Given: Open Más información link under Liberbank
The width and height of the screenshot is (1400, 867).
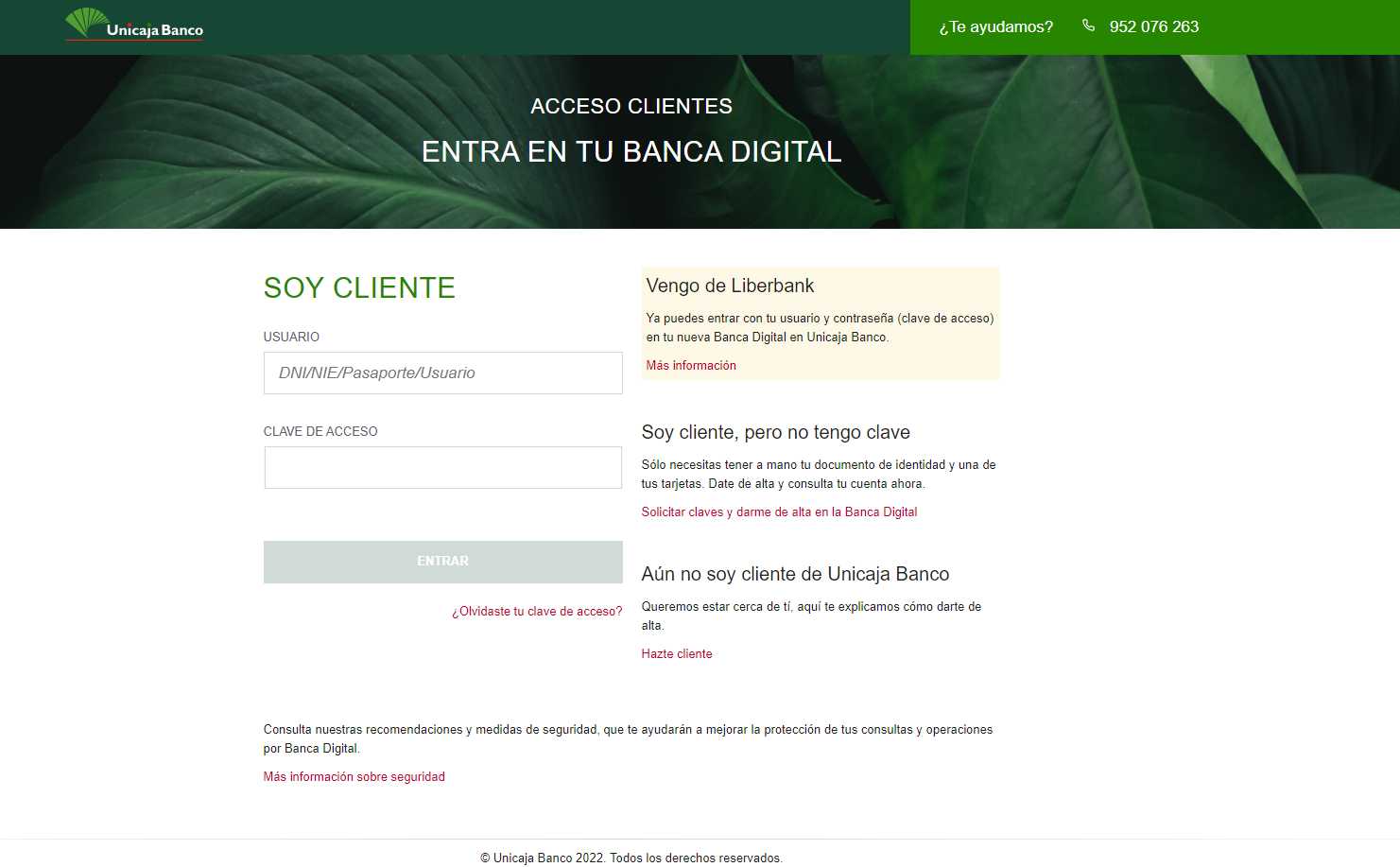Looking at the screenshot, I should (690, 365).
